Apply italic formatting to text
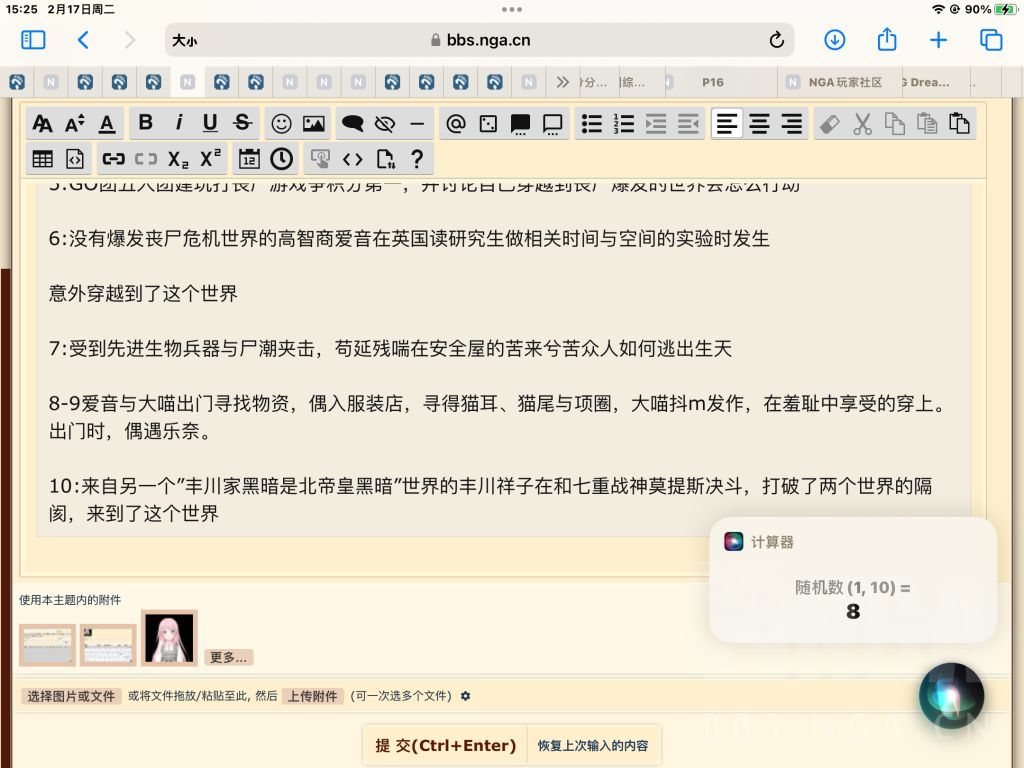The height and width of the screenshot is (768, 1024). pyautogui.click(x=178, y=123)
